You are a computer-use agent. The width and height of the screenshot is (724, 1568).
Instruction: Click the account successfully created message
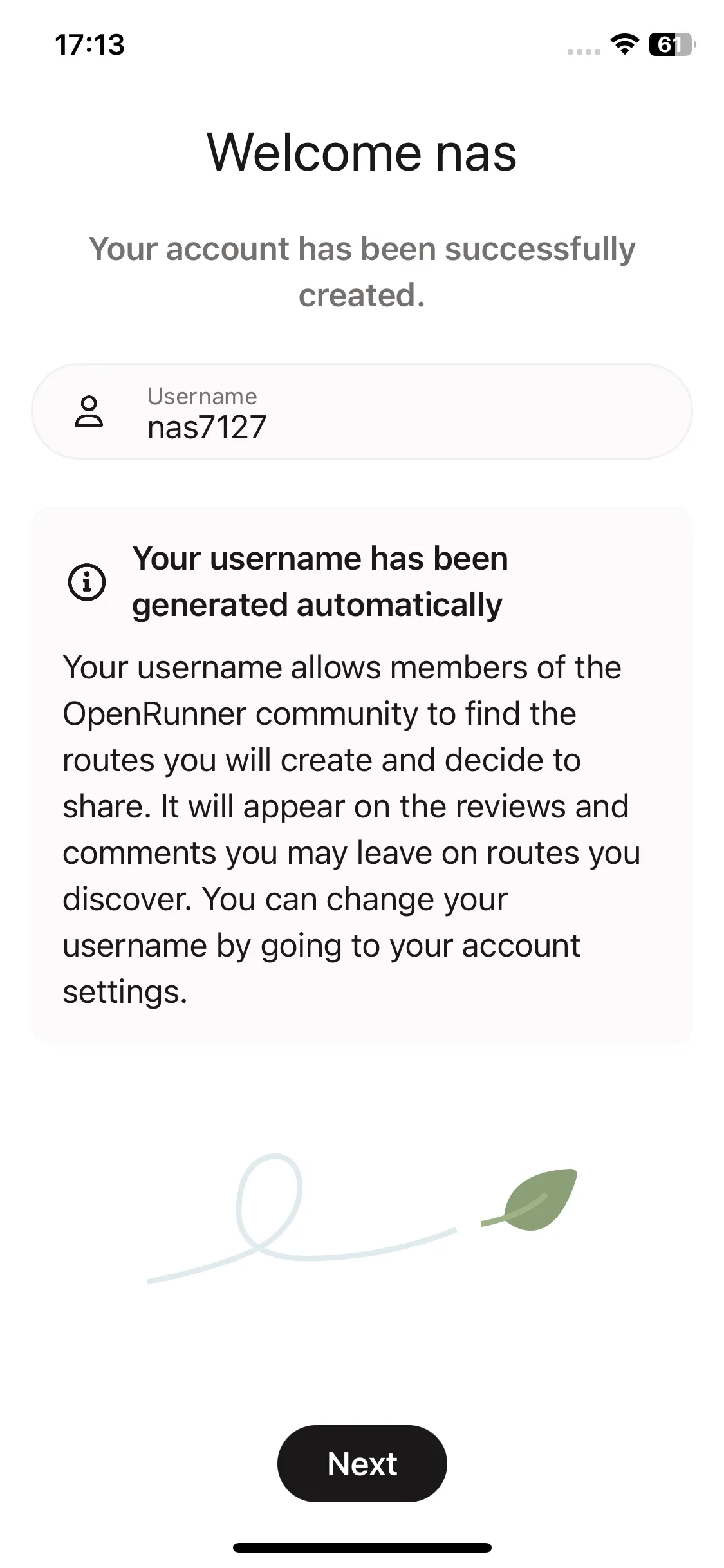[x=362, y=272]
